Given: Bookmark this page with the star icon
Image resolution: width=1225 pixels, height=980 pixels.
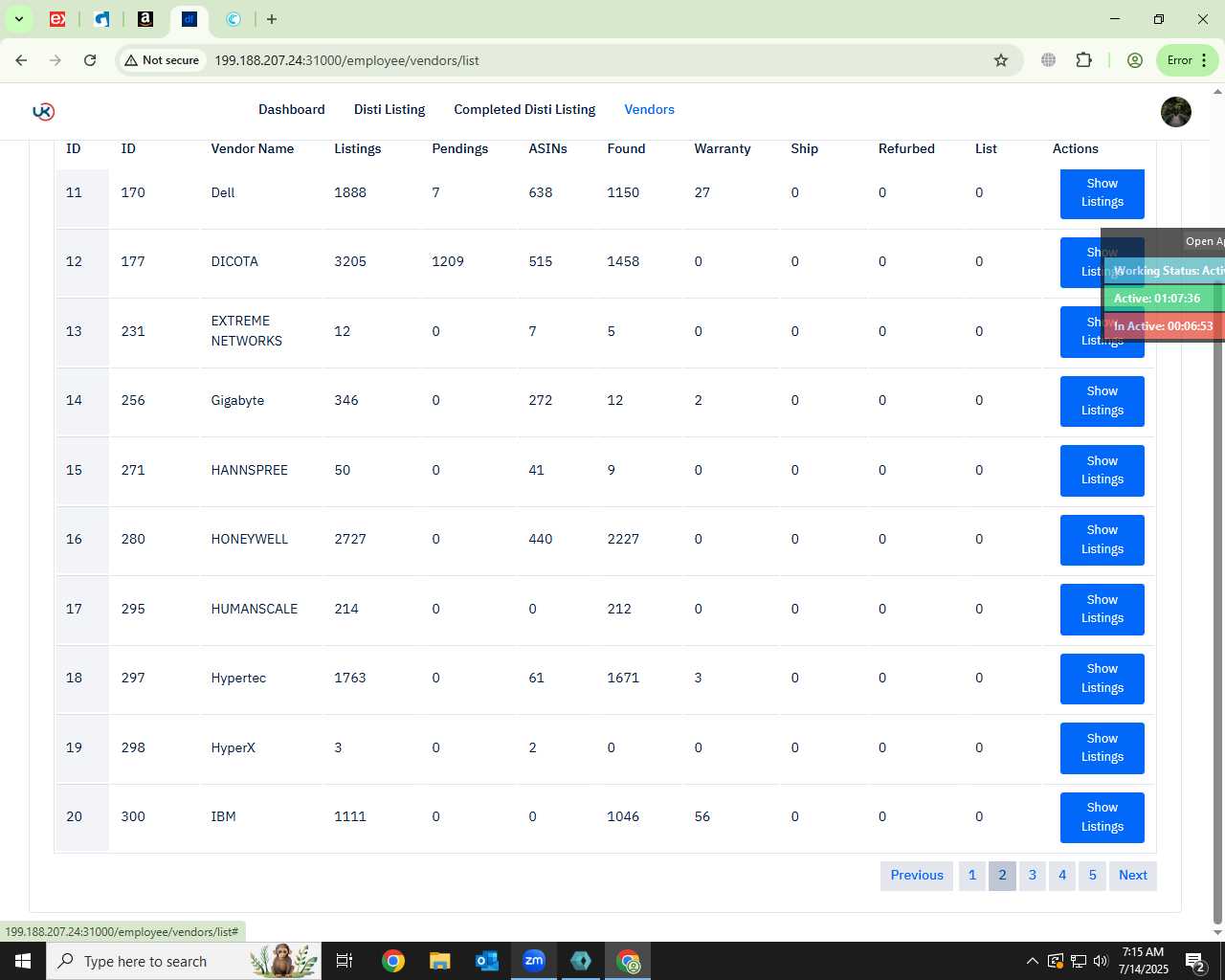Looking at the screenshot, I should coord(1001,60).
